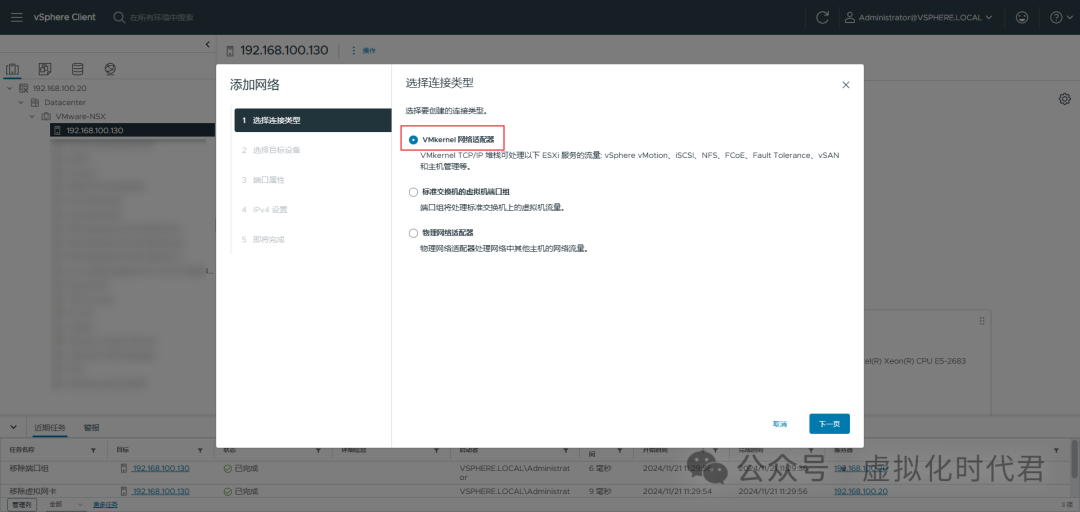Collapse the left navigation panel
Viewport: 1080px width, 512px height.
(208, 45)
